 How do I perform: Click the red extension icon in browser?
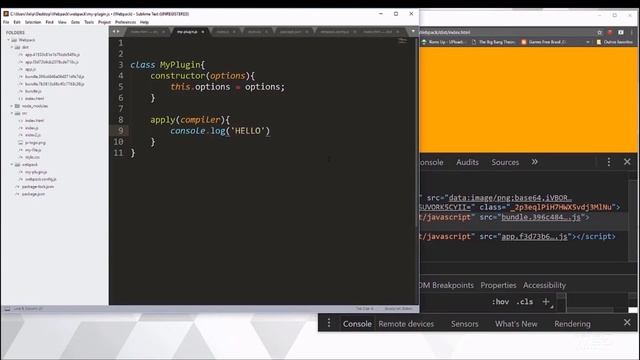[610, 32]
